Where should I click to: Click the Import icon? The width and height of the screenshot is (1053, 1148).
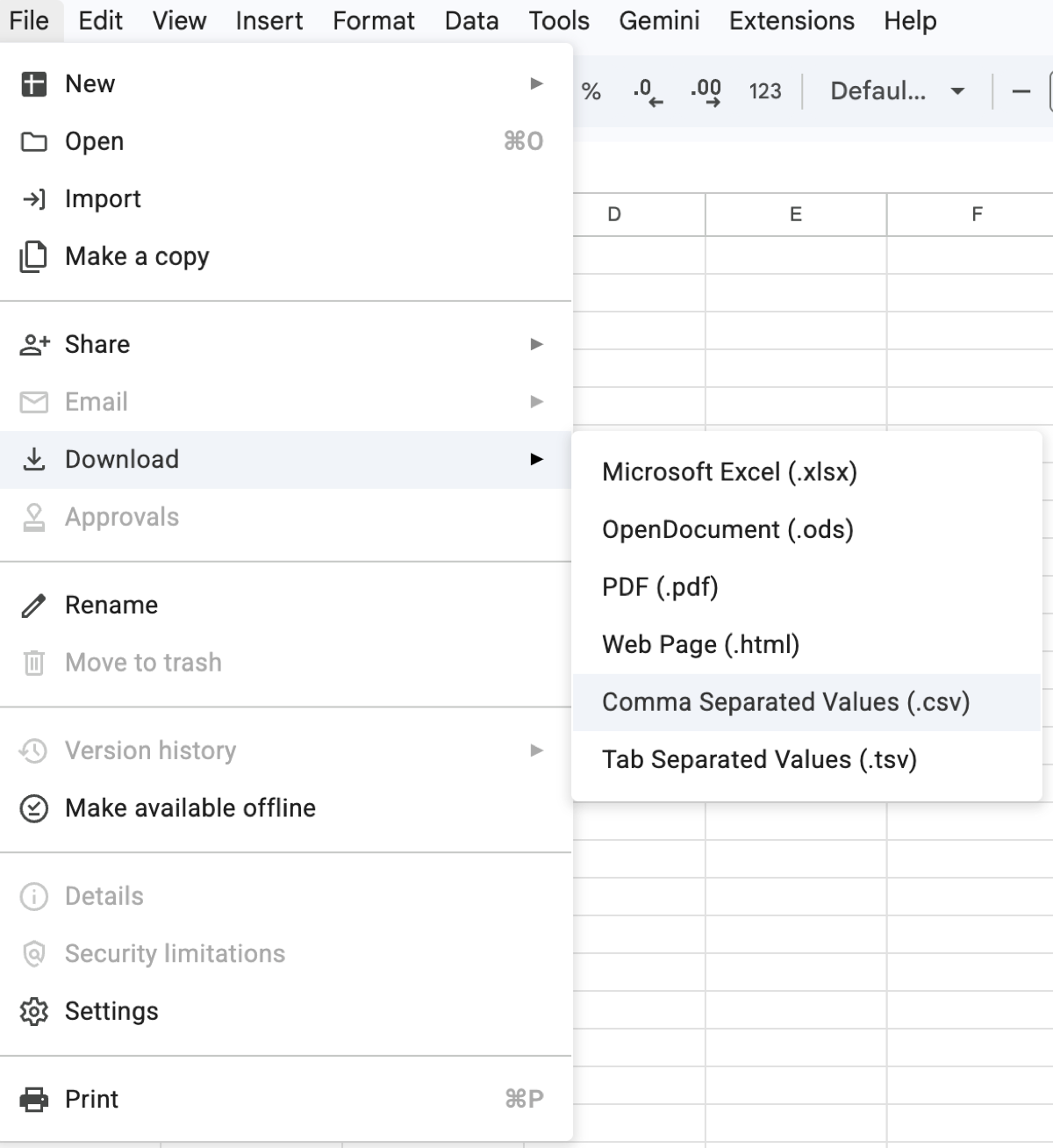33,198
